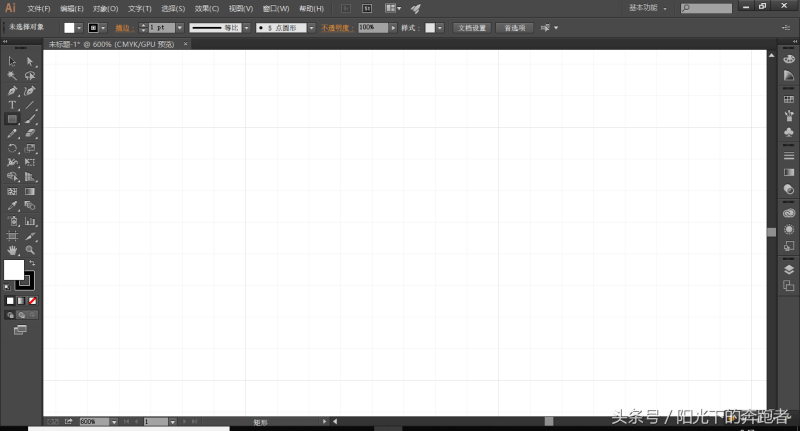Open the zoom level dropdown in status bar

pyautogui.click(x=114, y=422)
